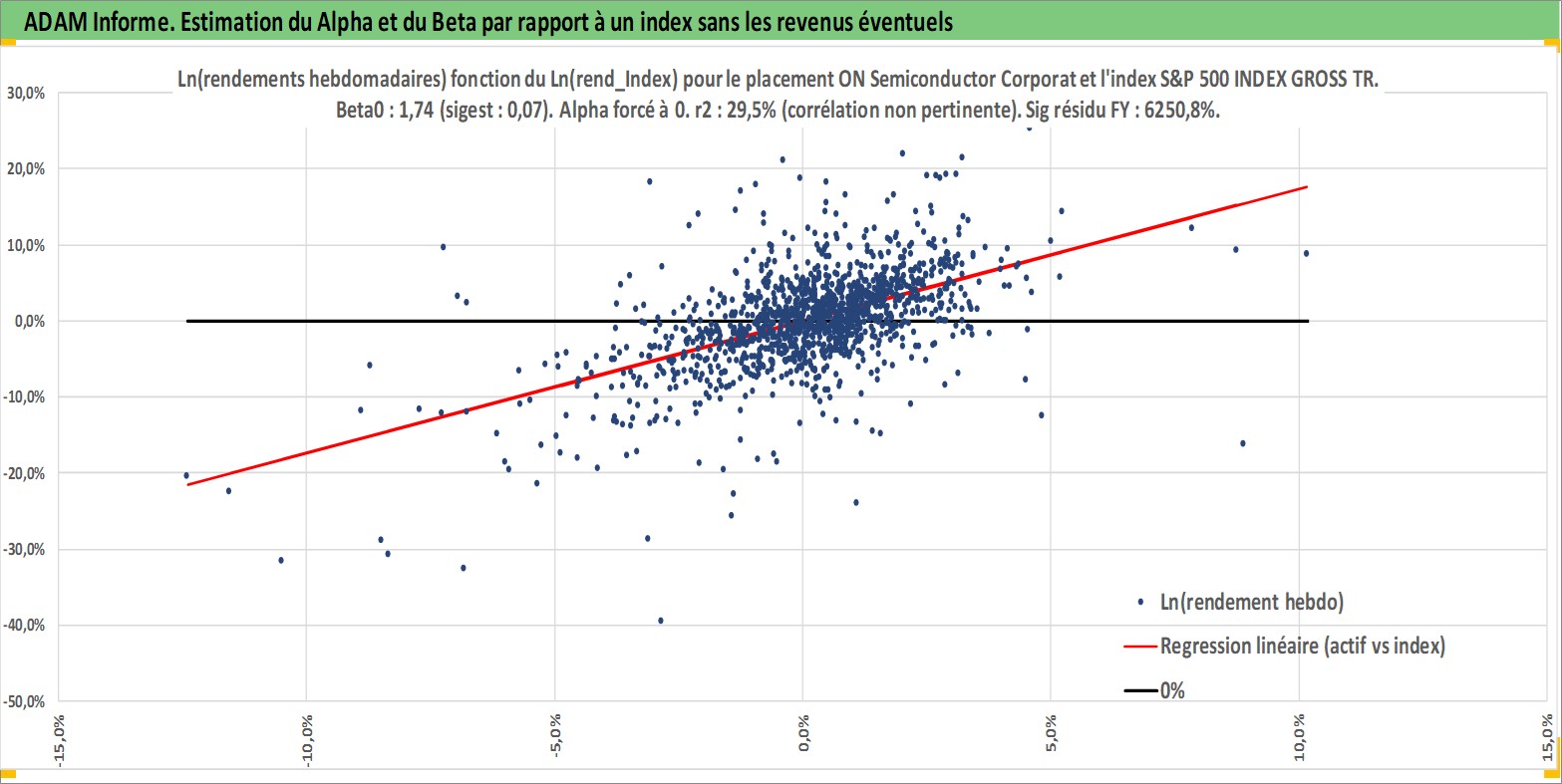The width and height of the screenshot is (1562, 784).
Task: Select the -30,0% y-axis label
Action: pyautogui.click(x=24, y=549)
